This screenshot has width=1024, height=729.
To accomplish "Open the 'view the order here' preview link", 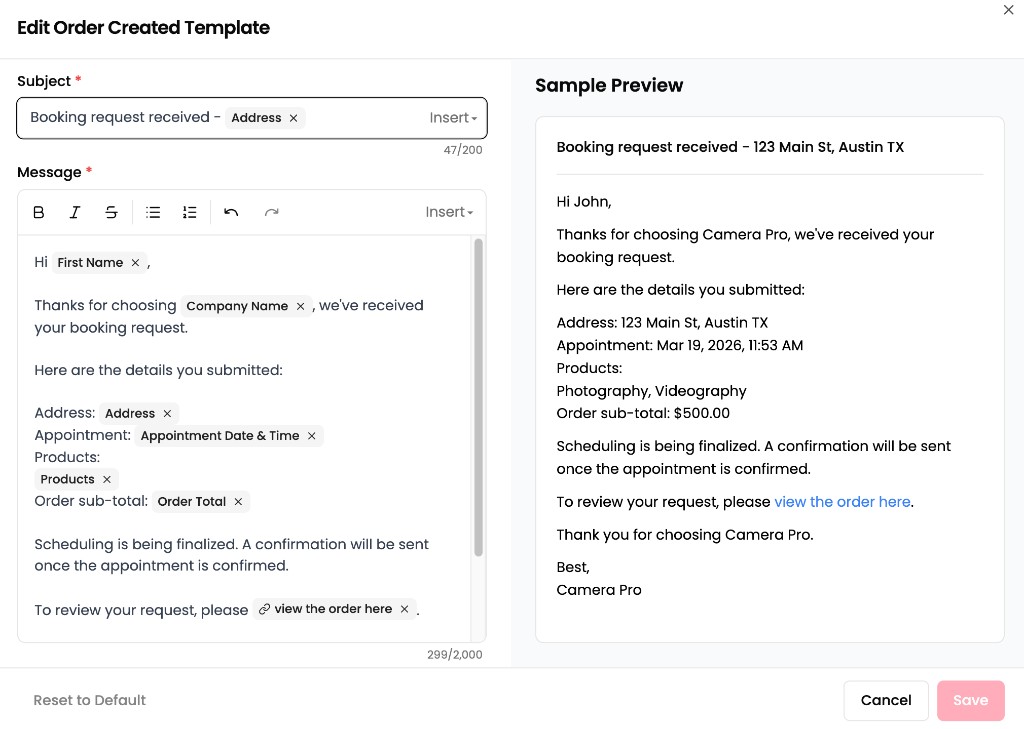I will (842, 502).
